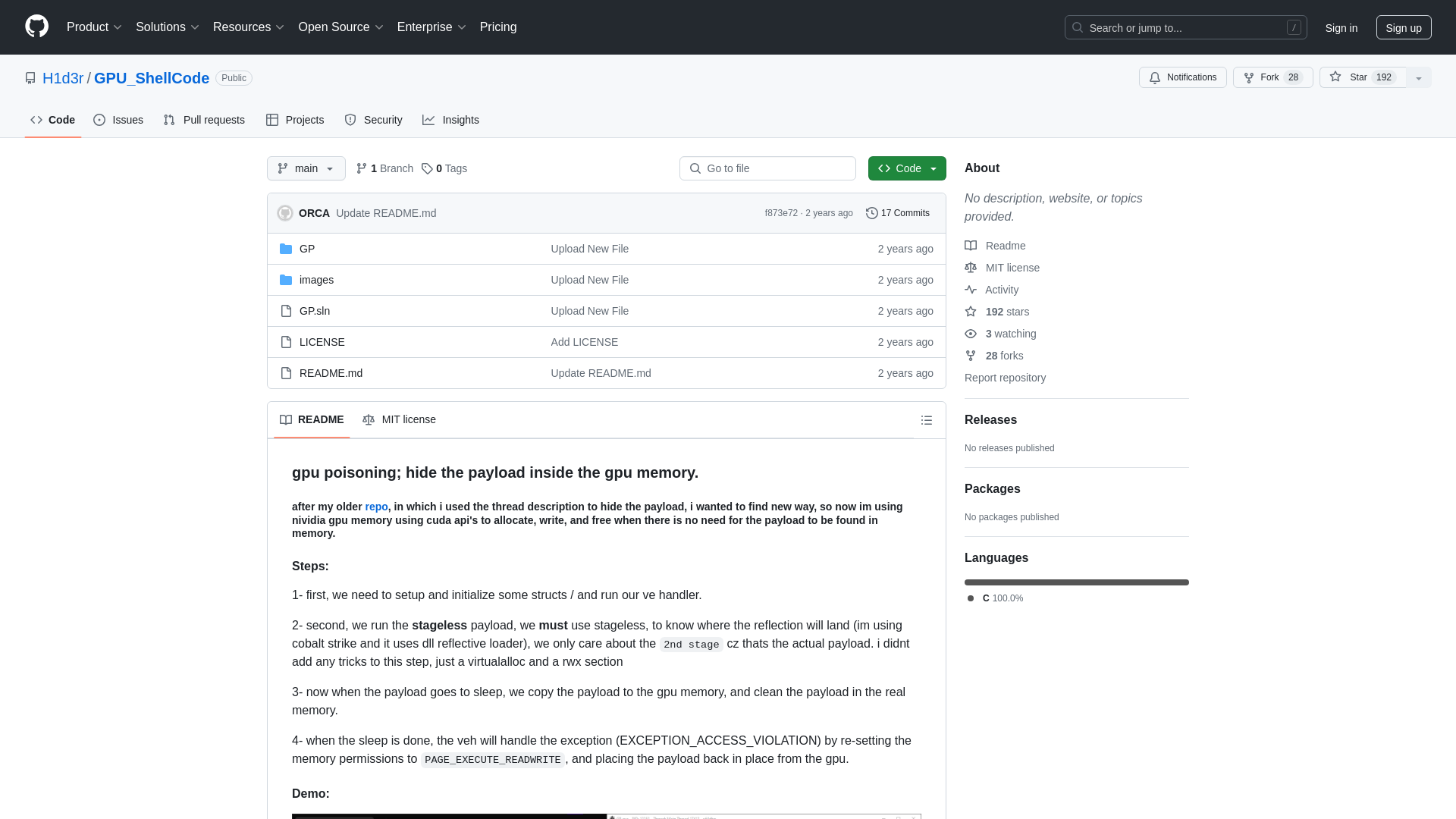Open the Projects tab

(x=295, y=120)
